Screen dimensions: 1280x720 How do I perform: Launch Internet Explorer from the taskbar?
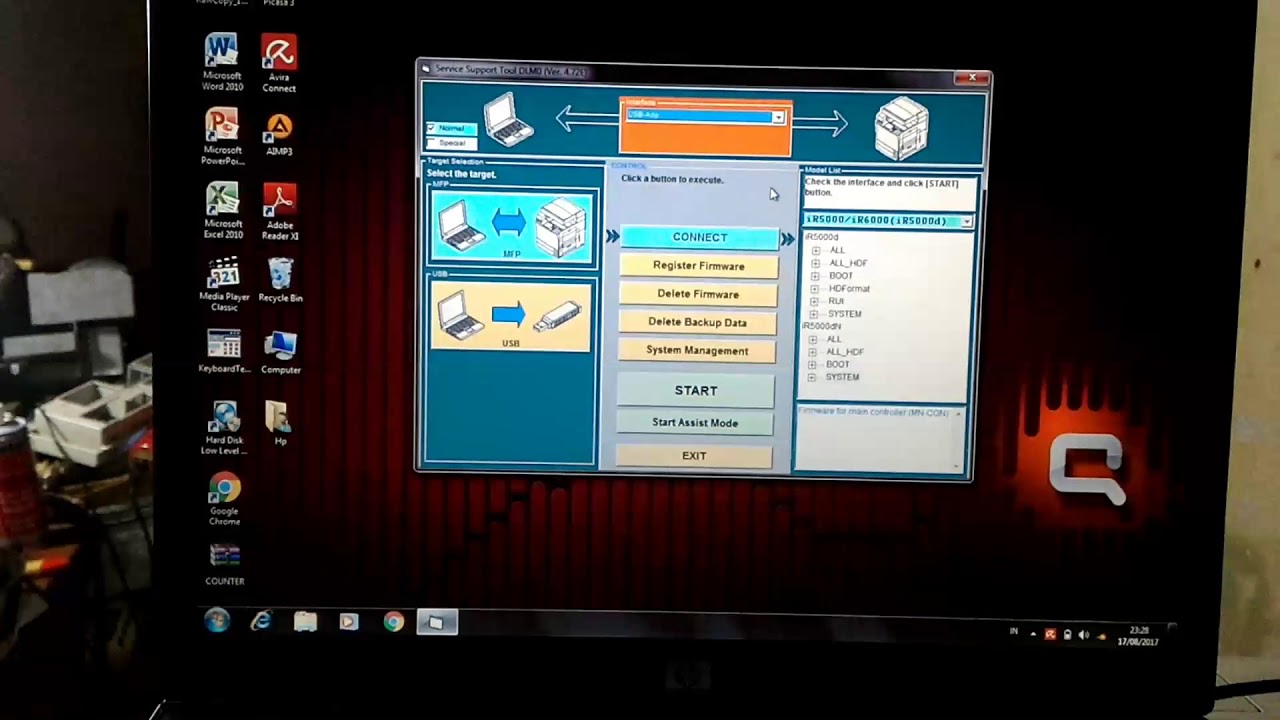261,621
